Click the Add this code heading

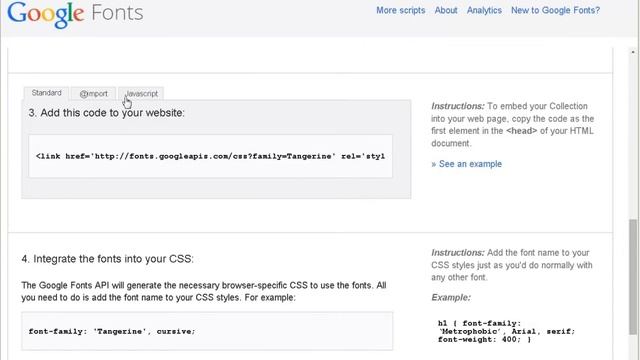(x=107, y=113)
